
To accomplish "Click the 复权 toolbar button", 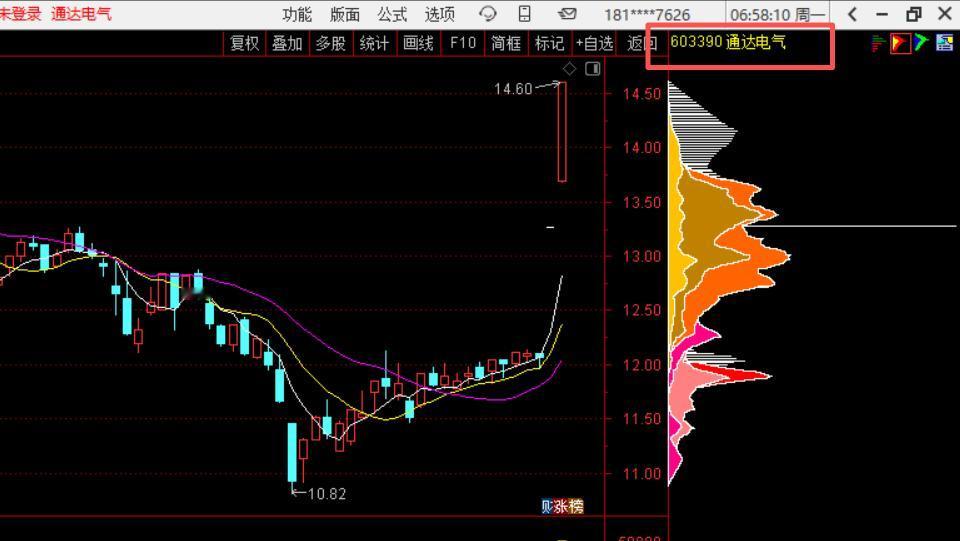I will pyautogui.click(x=244, y=43).
